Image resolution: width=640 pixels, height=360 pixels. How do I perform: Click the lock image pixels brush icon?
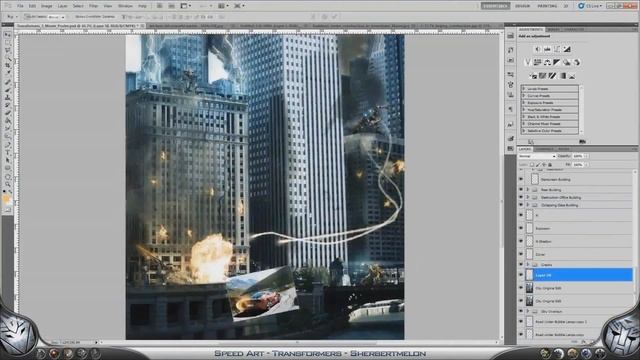538,164
